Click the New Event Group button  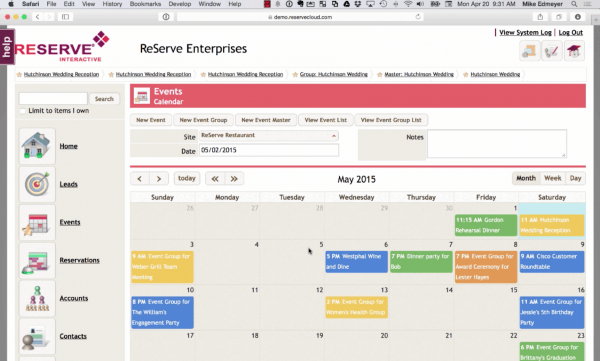203,120
